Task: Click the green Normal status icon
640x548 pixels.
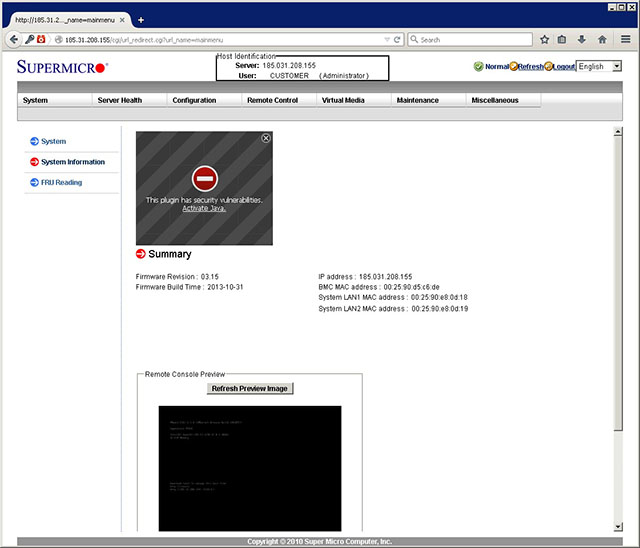Action: (x=478, y=67)
